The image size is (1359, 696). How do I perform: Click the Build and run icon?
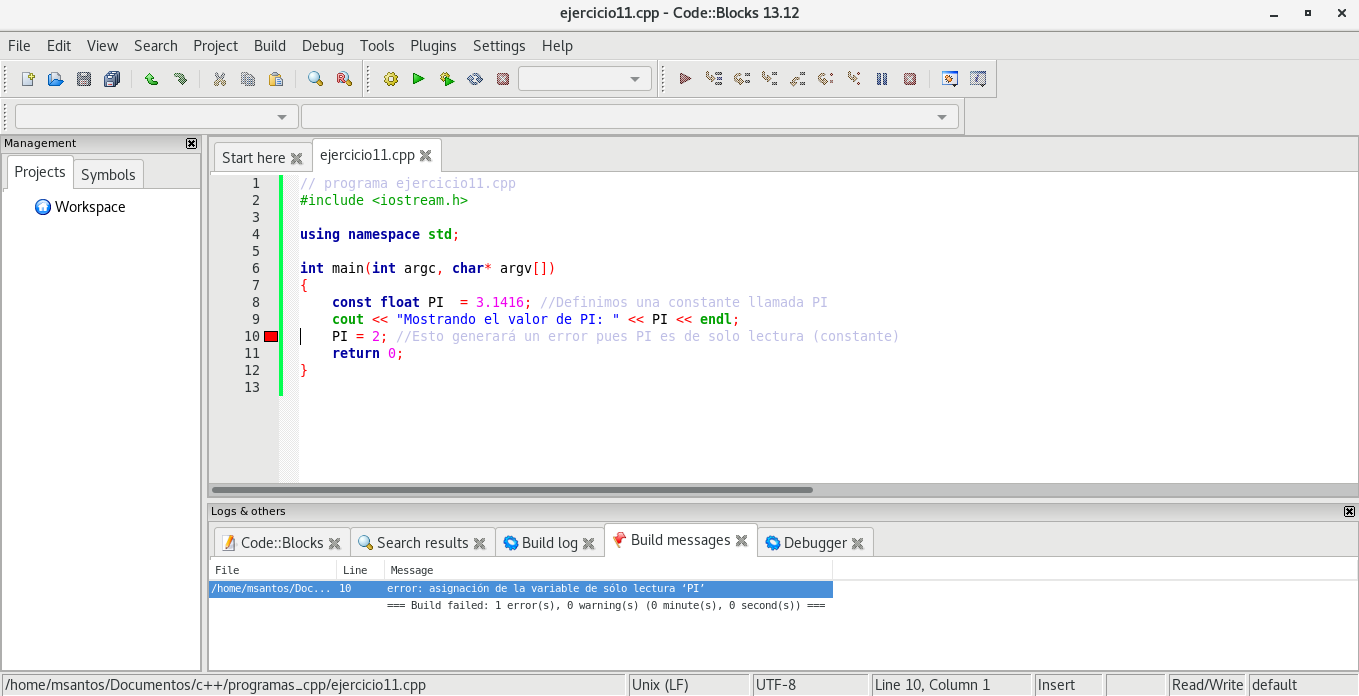click(447, 79)
